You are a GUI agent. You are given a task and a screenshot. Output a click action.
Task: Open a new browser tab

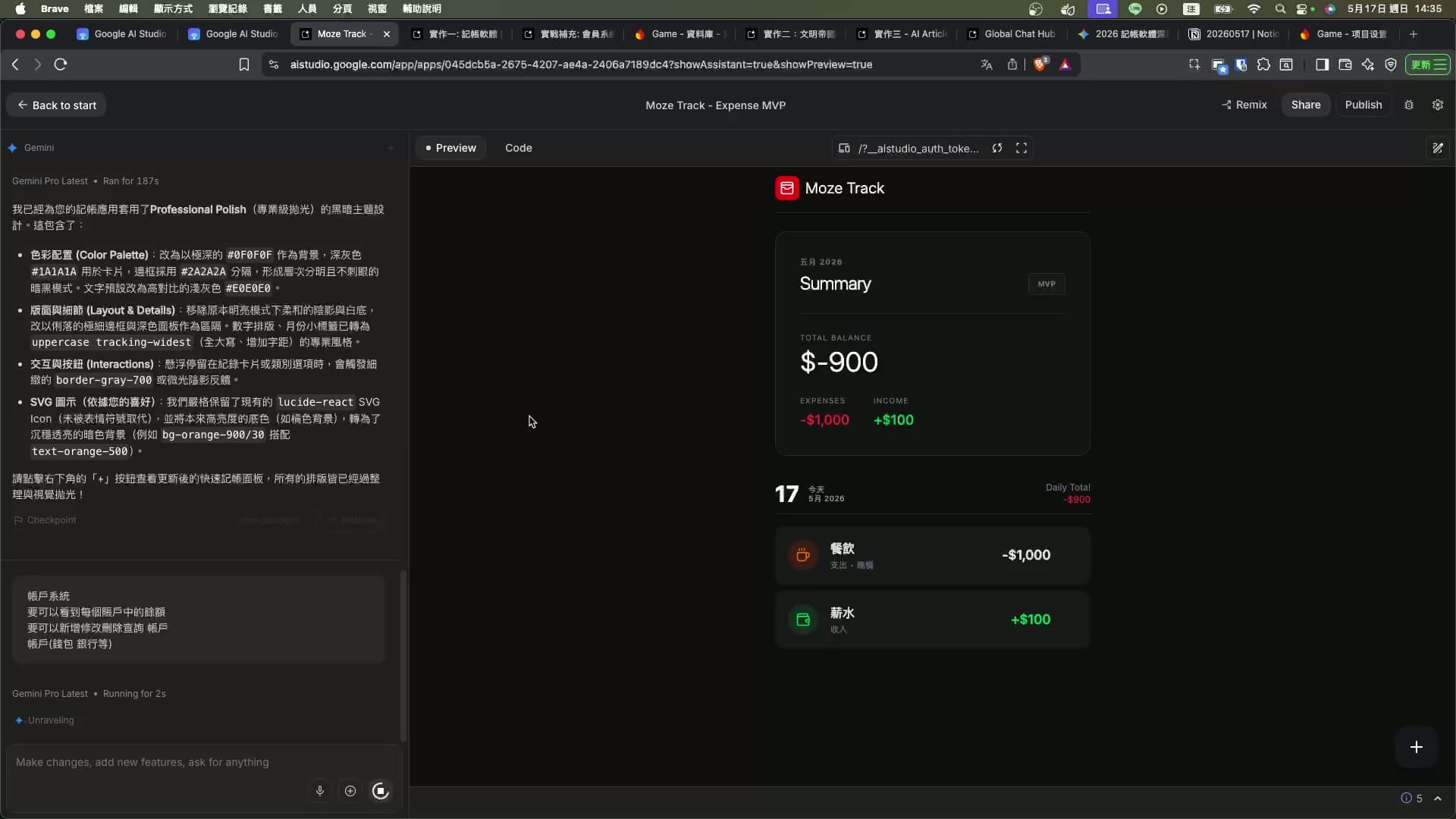tap(1414, 34)
